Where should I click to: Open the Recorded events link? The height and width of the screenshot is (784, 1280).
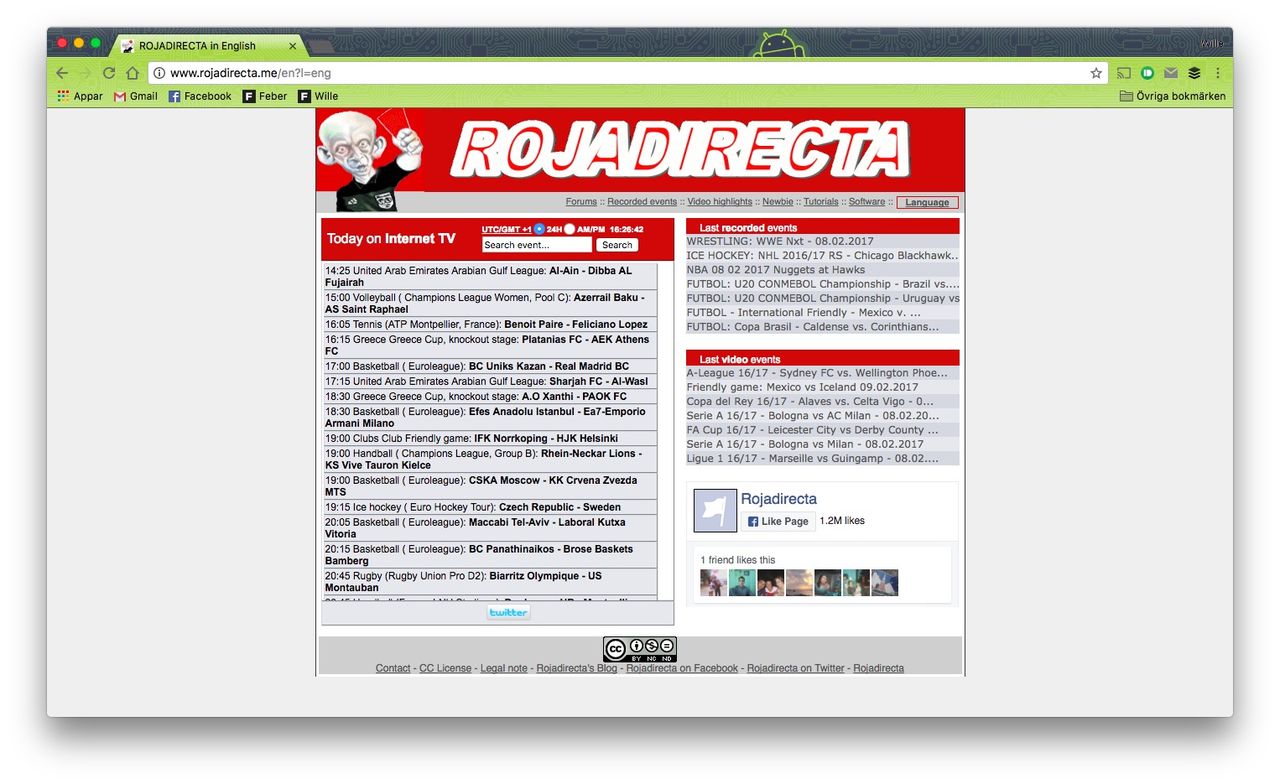[x=642, y=202]
